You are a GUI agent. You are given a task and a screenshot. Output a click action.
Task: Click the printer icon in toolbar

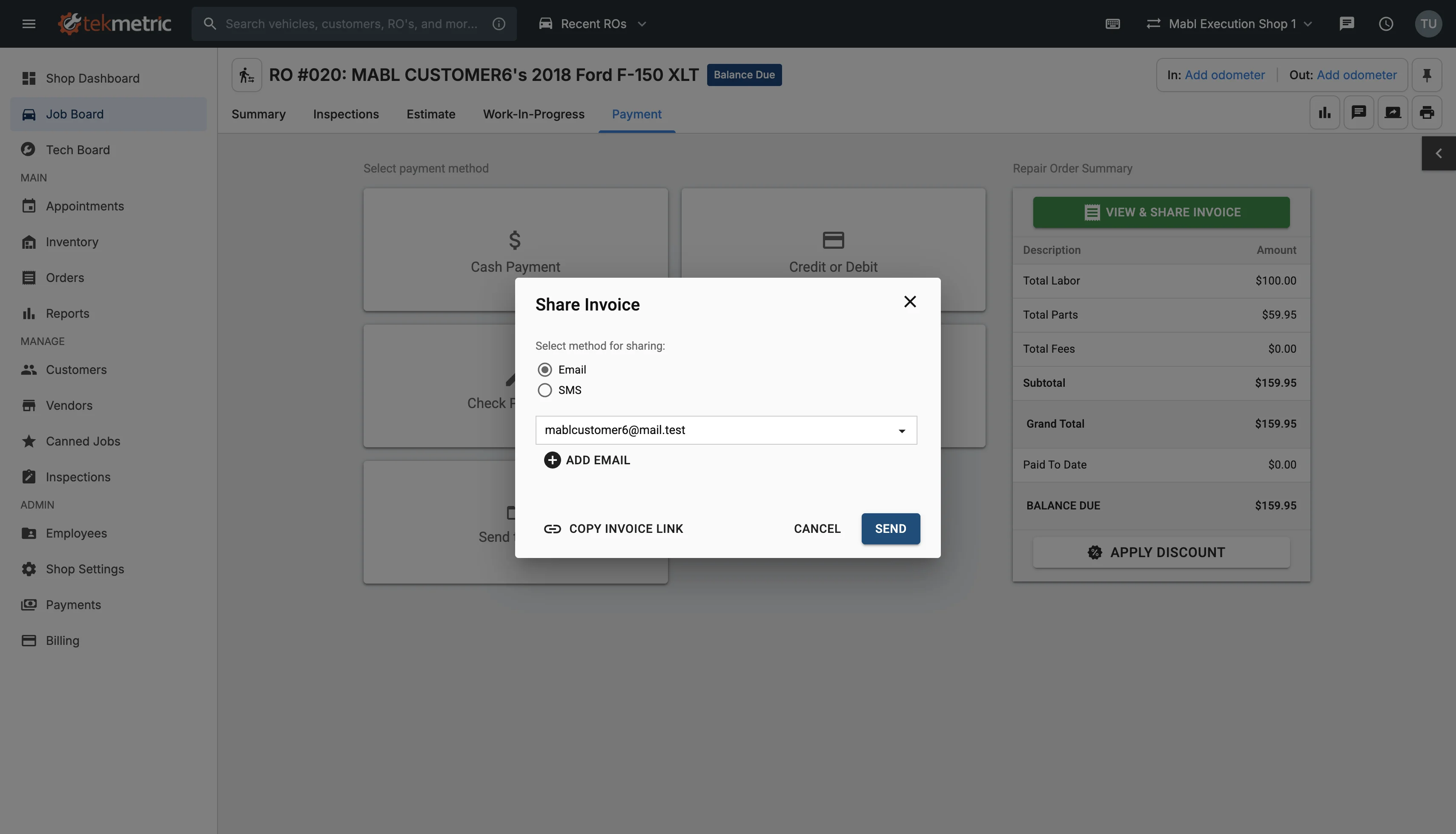(1426, 113)
